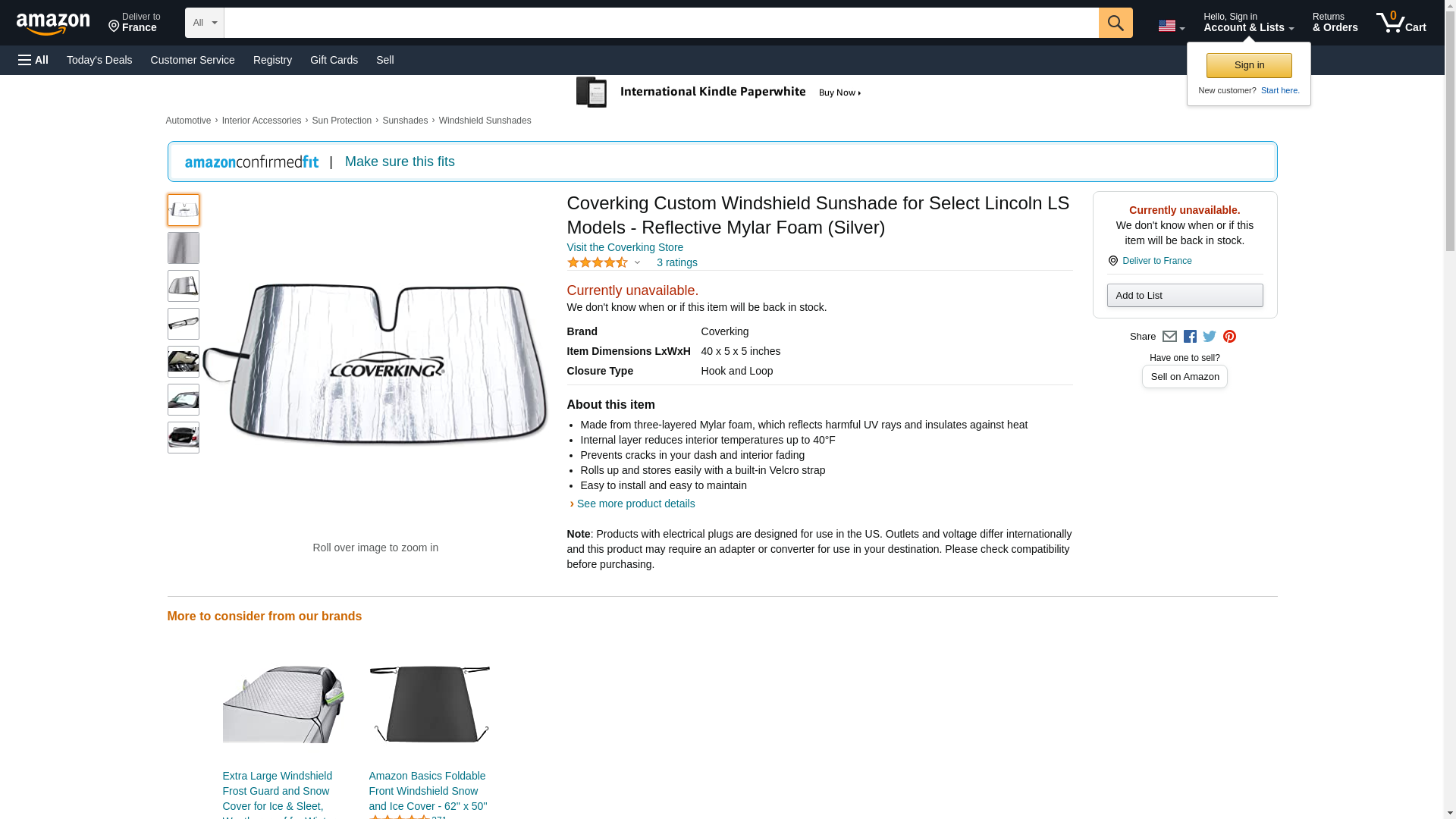Share product on Pinterest icon
1456x819 pixels.
click(1229, 337)
